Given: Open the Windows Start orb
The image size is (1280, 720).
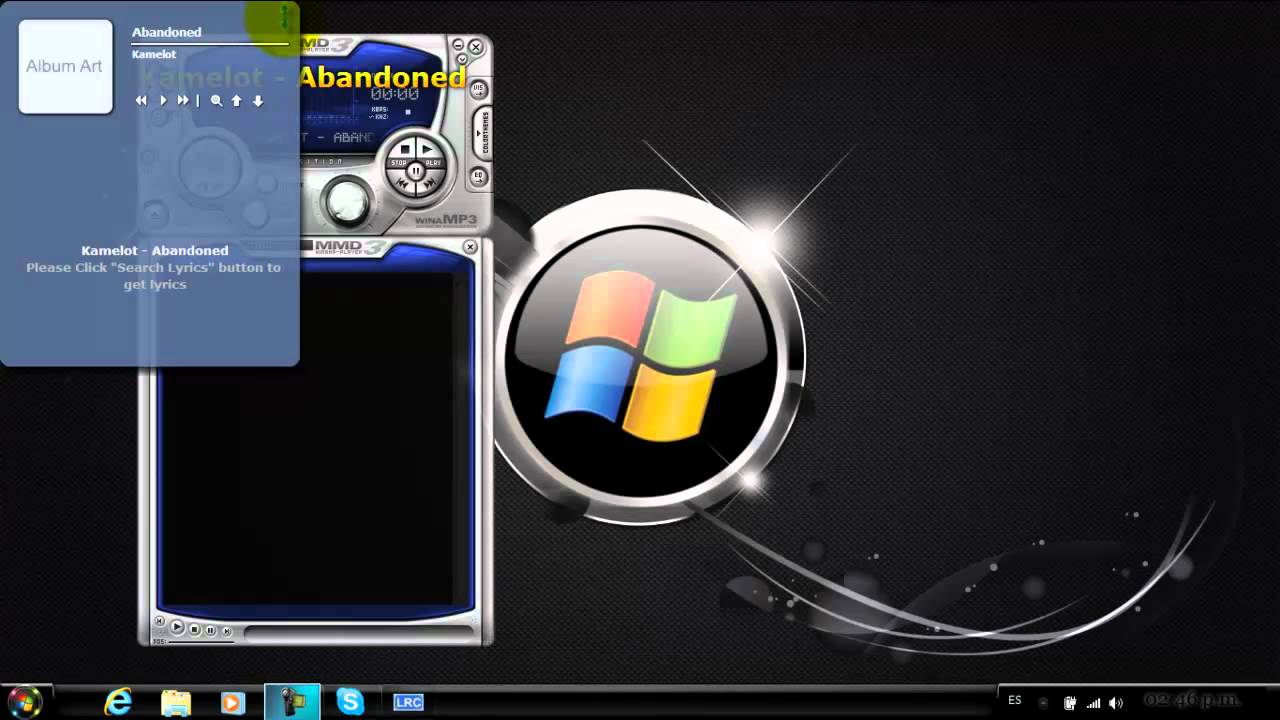Looking at the screenshot, I should (24, 702).
